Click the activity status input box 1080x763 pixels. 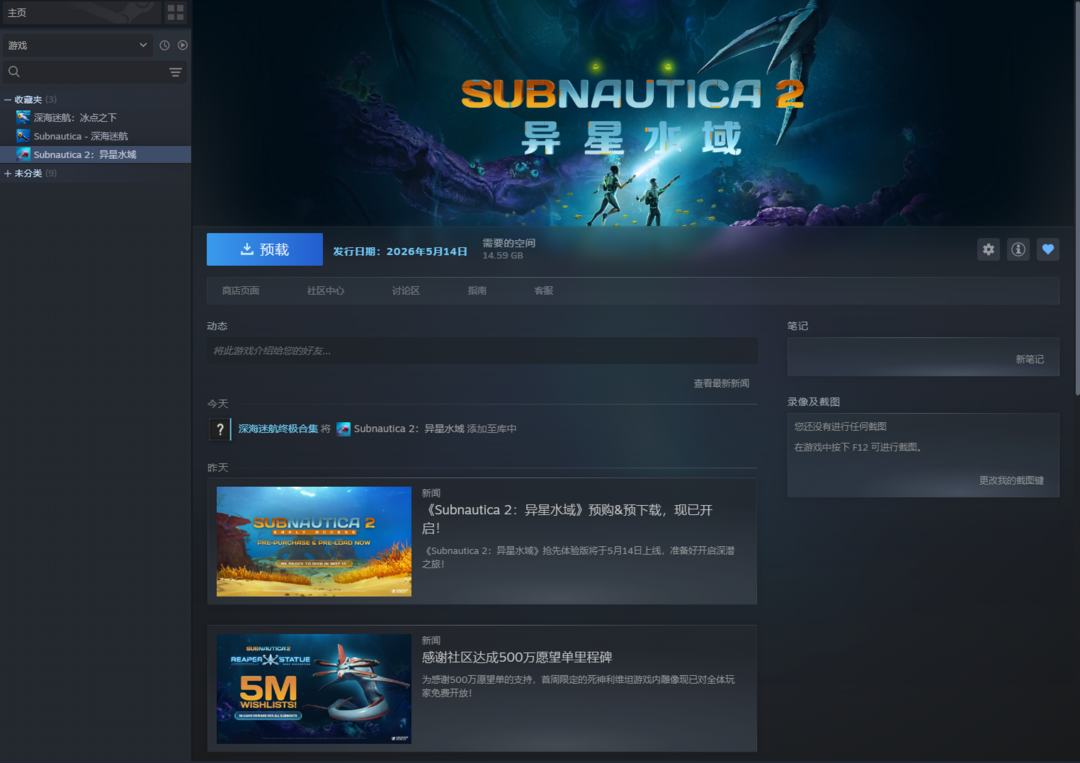point(481,351)
